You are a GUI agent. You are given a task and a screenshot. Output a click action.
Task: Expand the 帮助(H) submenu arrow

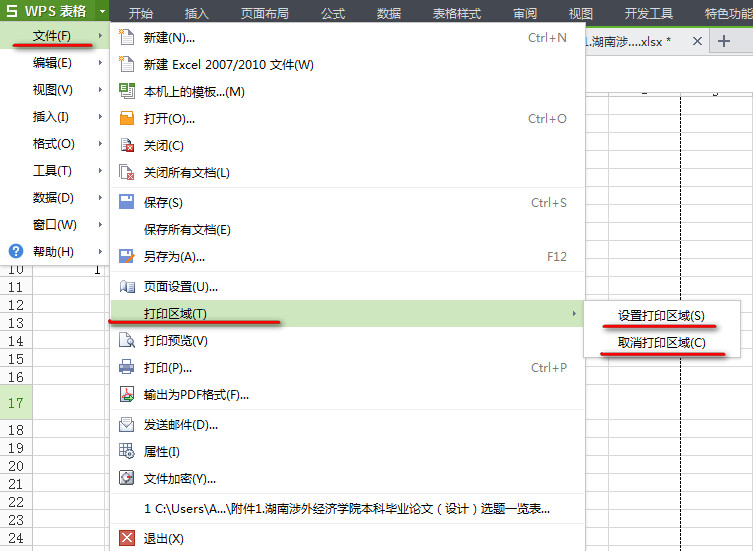[100, 251]
